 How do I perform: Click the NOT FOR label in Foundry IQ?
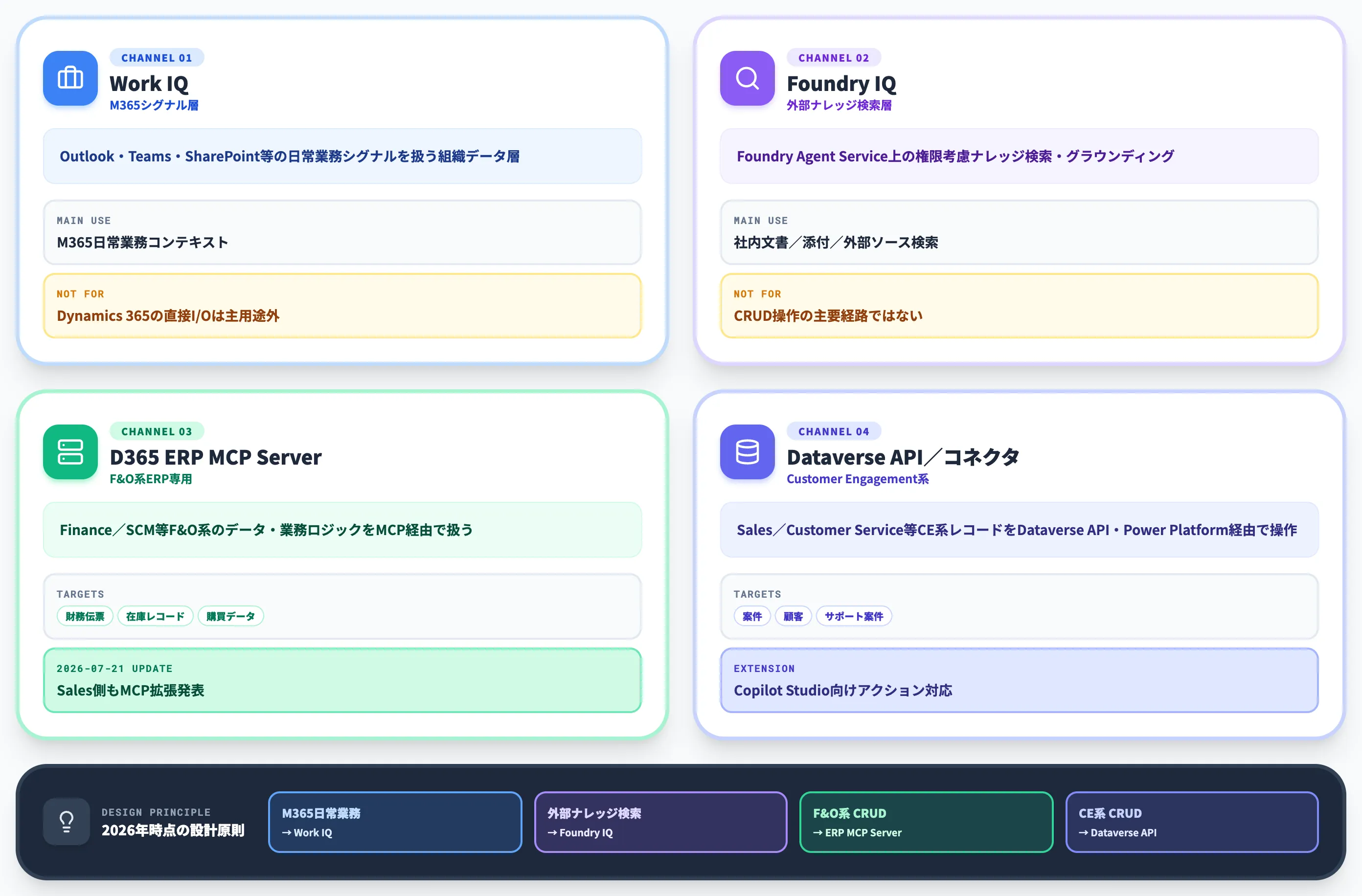pyautogui.click(x=757, y=293)
